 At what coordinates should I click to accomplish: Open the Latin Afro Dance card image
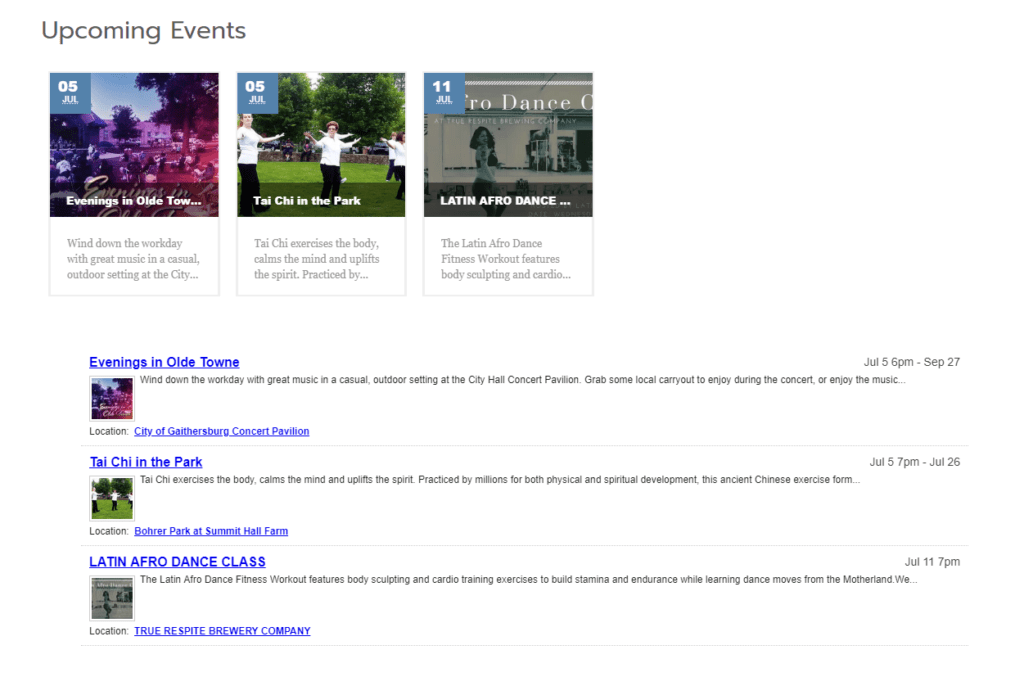(x=508, y=145)
